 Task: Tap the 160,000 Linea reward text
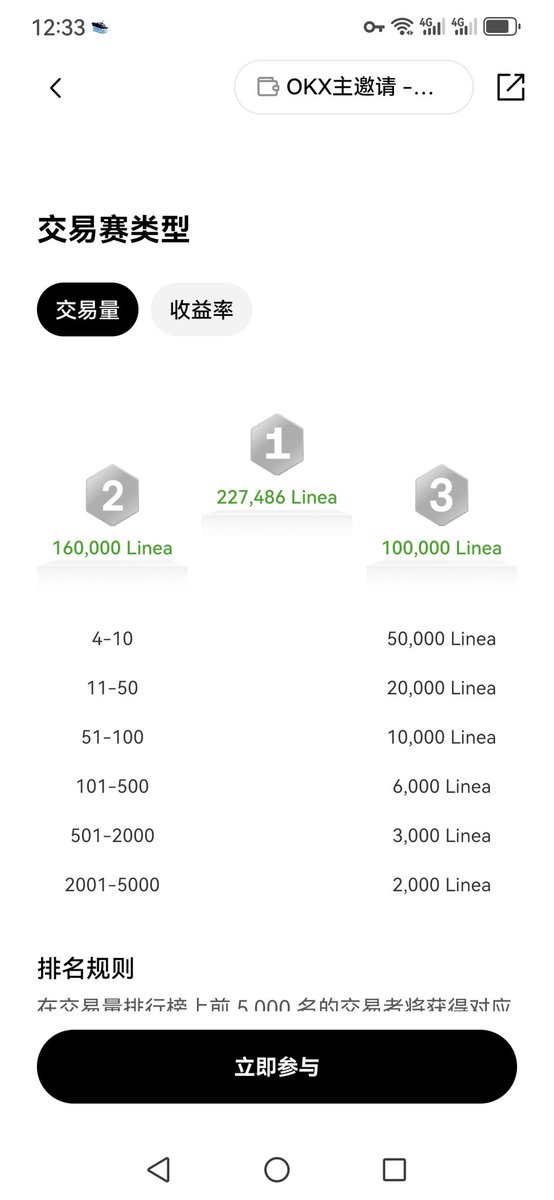[112, 548]
